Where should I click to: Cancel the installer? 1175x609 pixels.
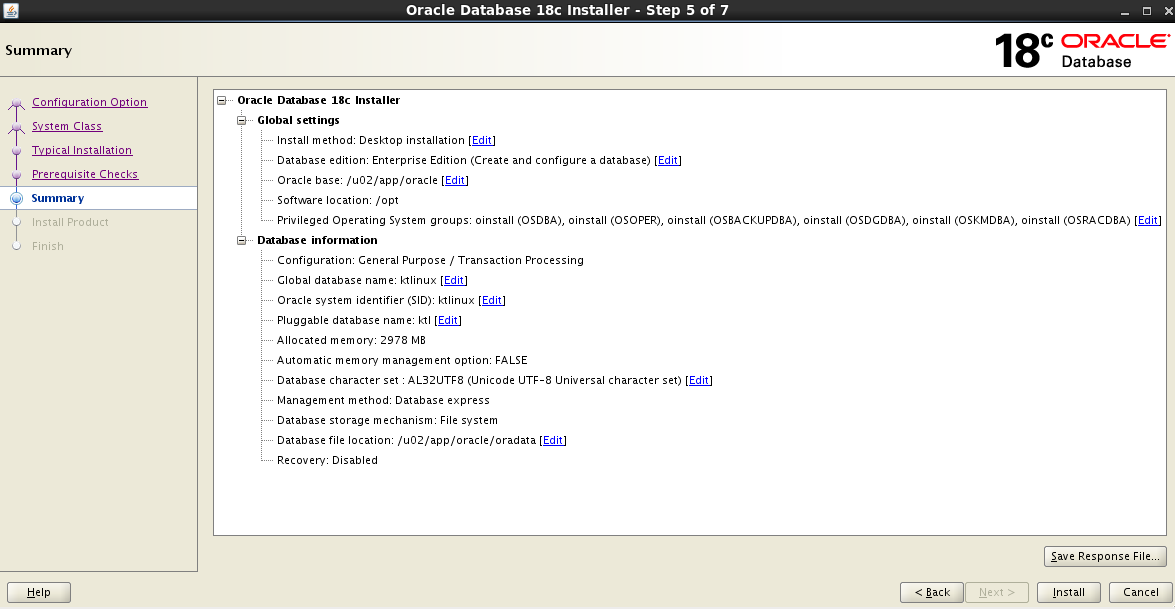1141,592
